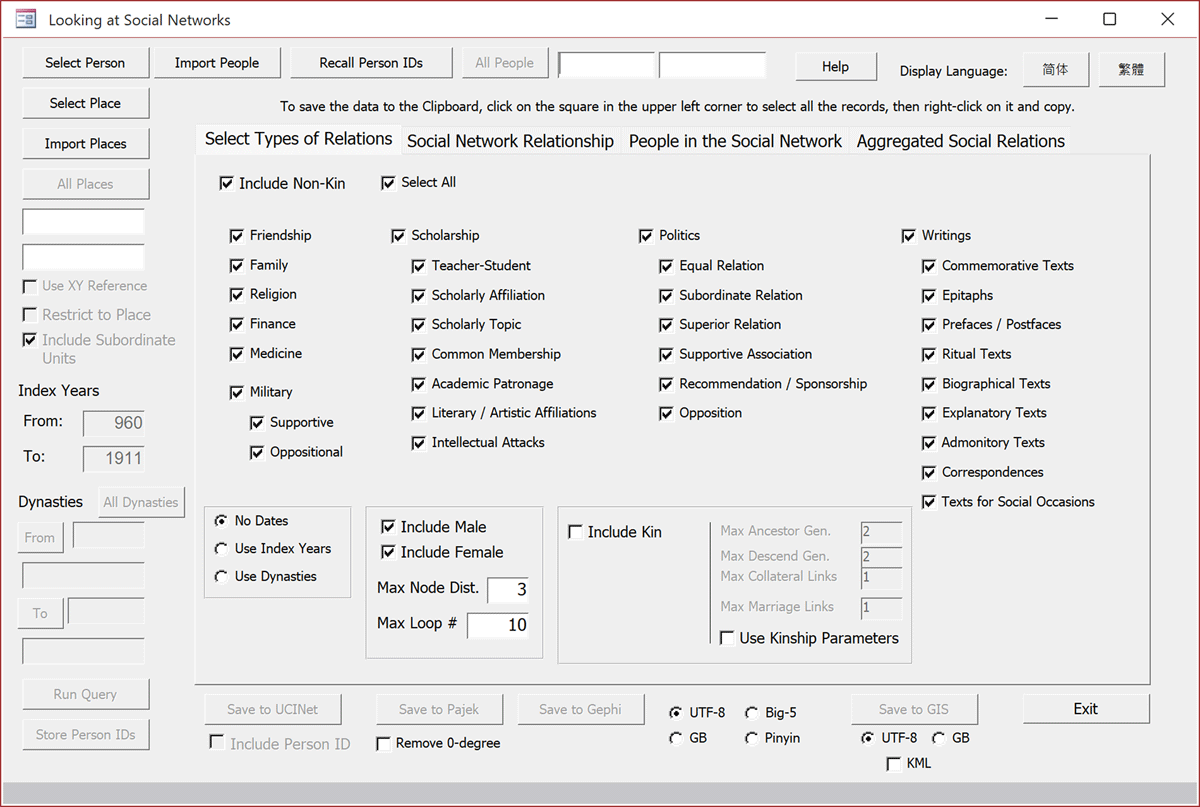
Task: Switch display language to Simplified Chinese (简体)
Action: [1055, 69]
